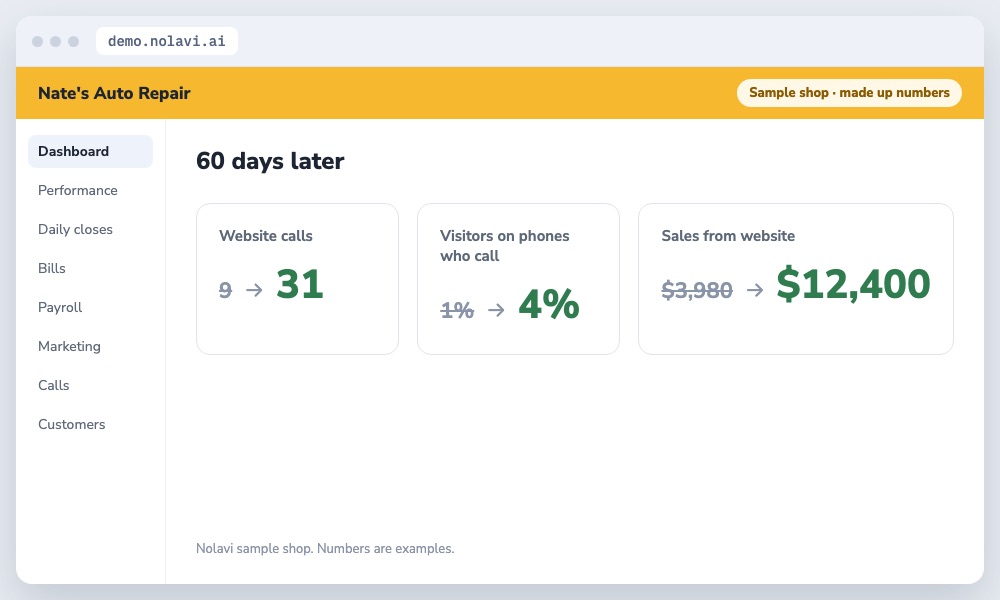Click the struck-through $3,980 figure
Screen dimensions: 1000x600
click(x=697, y=290)
